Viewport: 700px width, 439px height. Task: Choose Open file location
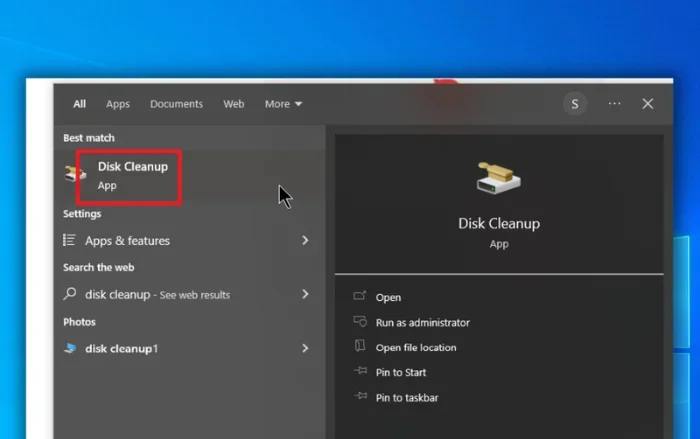[416, 347]
